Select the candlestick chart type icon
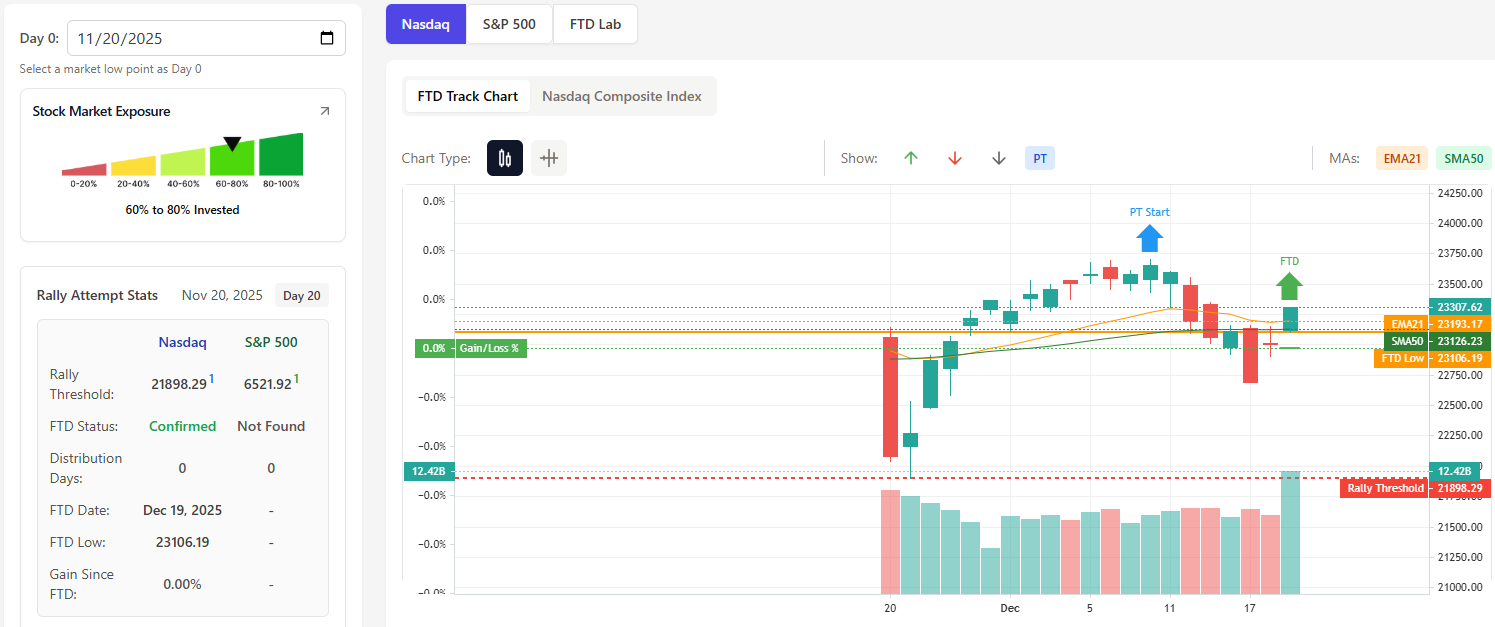This screenshot has height=627, width=1495. (x=505, y=158)
